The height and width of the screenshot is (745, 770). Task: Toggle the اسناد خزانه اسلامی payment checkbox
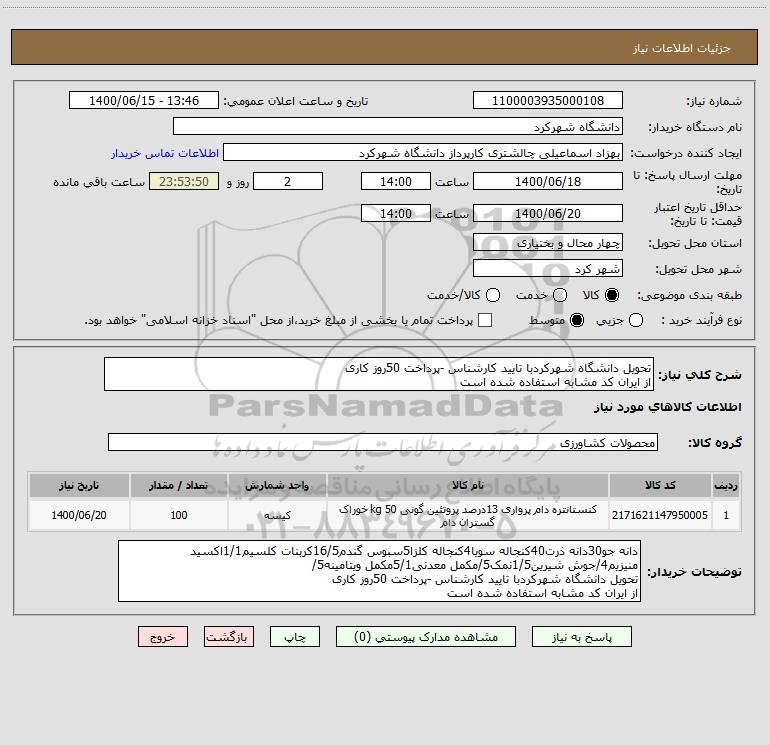[485, 320]
